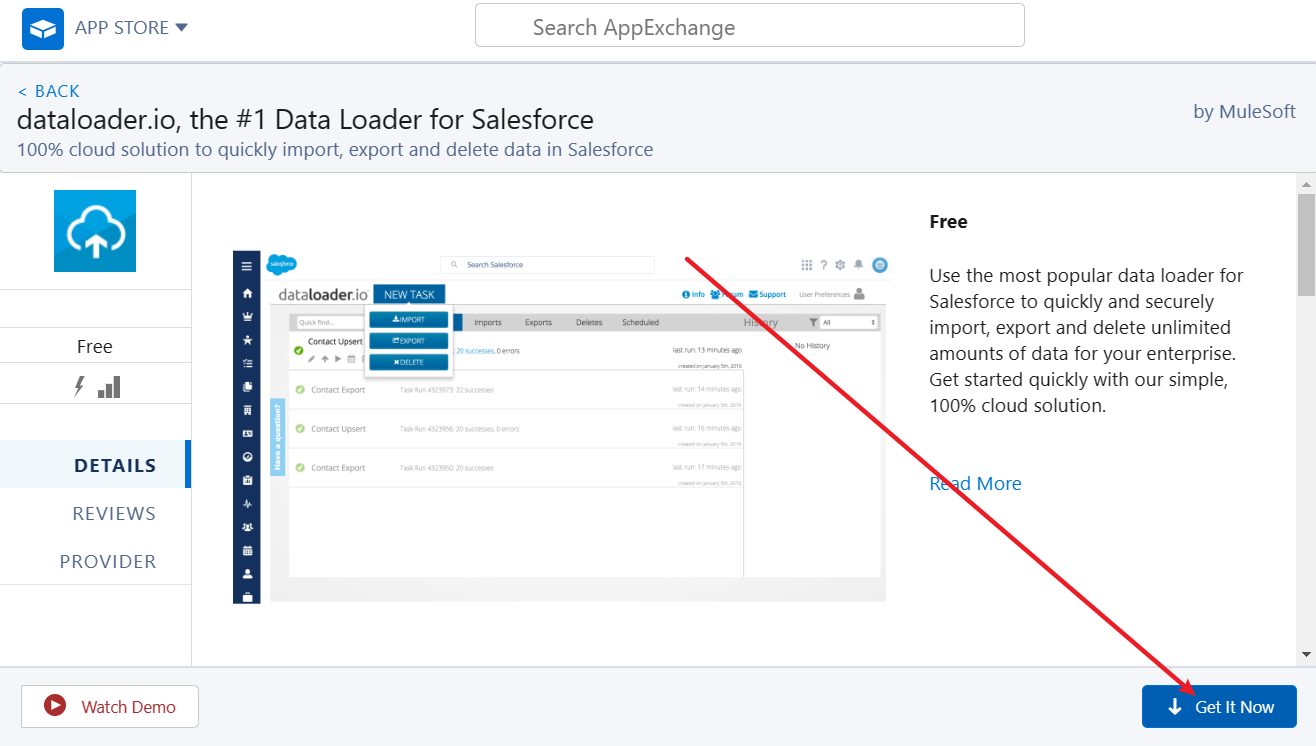
Task: Click the filter funnel icon beside All
Action: (x=814, y=322)
